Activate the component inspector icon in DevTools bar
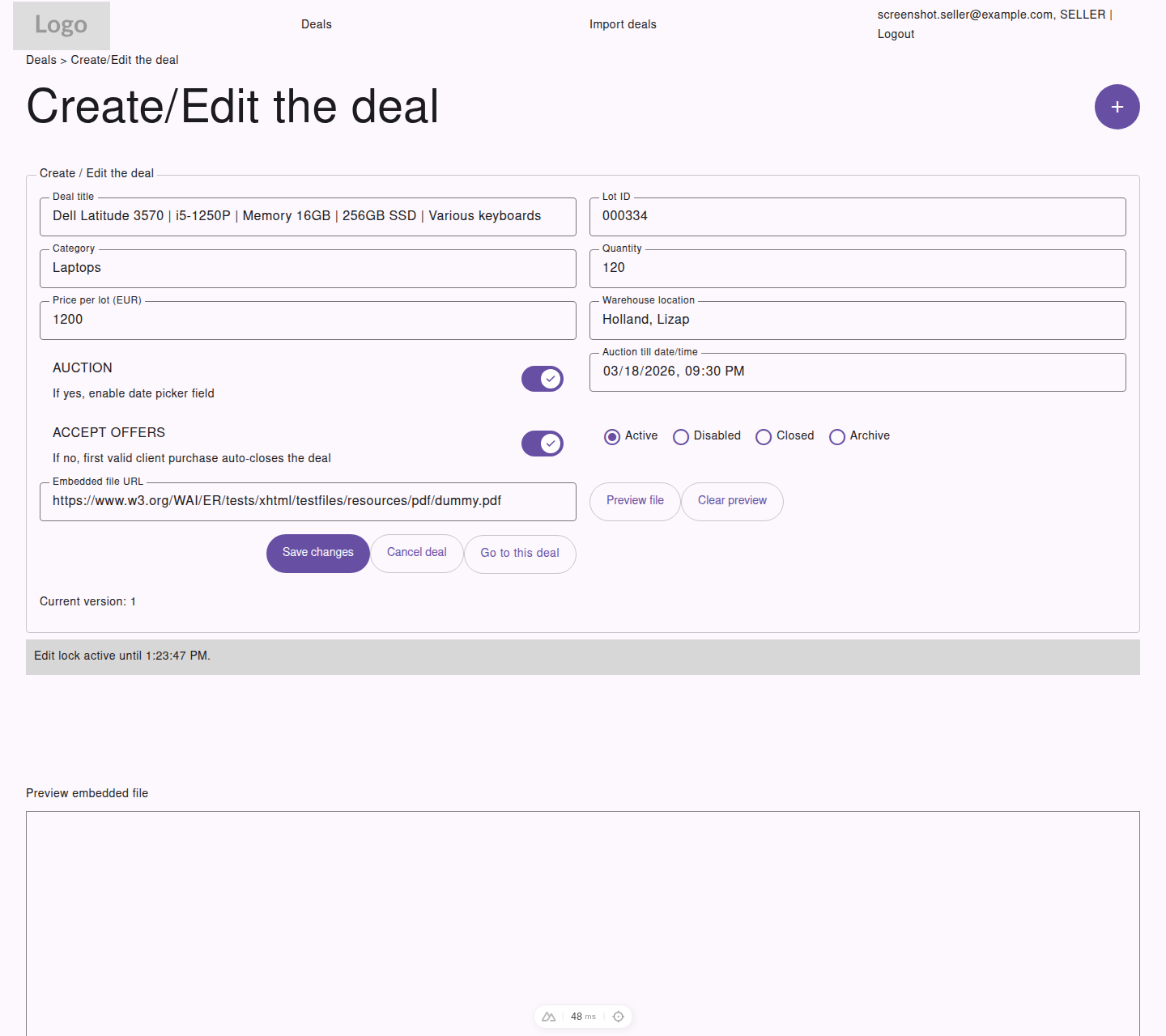Viewport: 1166px width, 1036px height. (x=618, y=1017)
